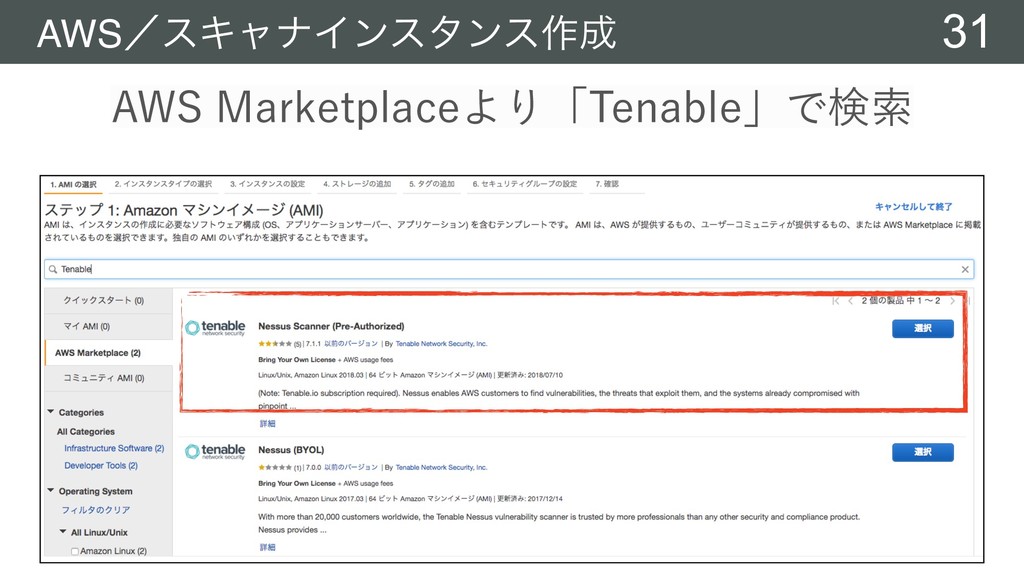Jump to 7. 確認 step

pyautogui.click(x=607, y=184)
